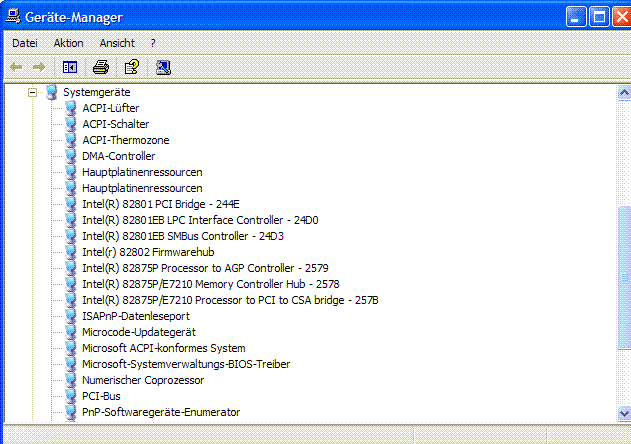Click the icon beside PCI-Bus

pos(71,396)
